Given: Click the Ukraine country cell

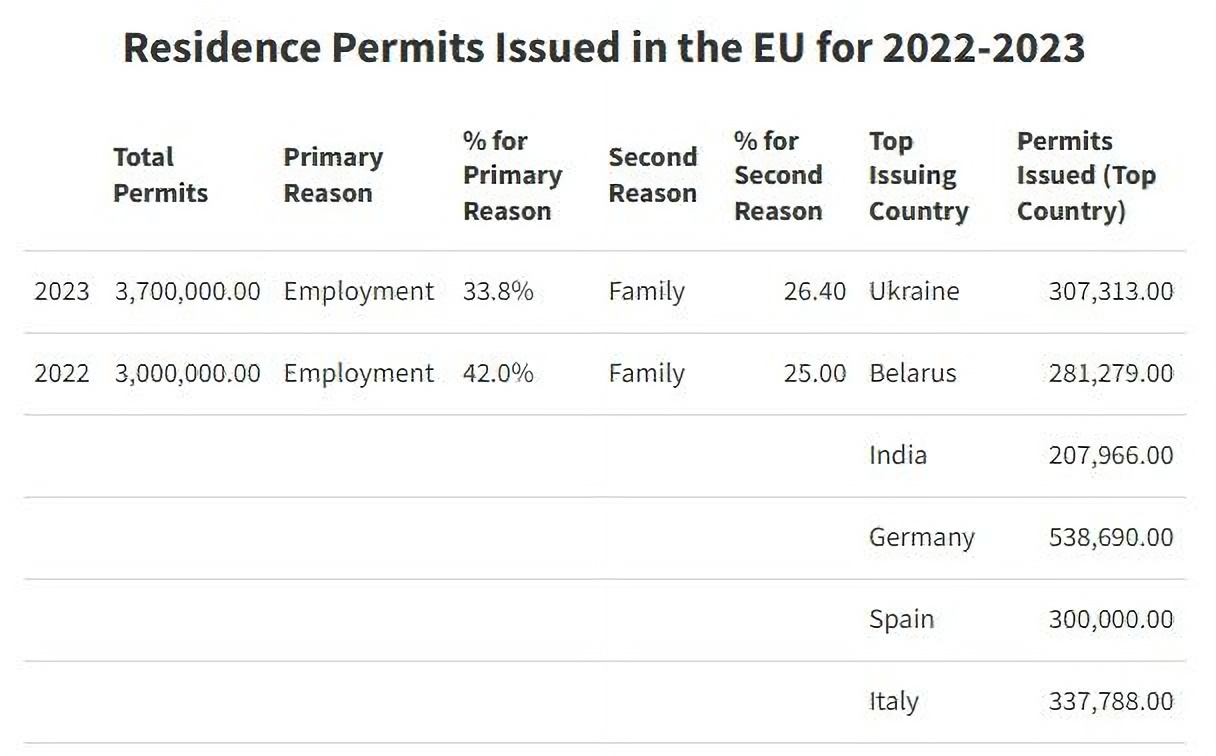Looking at the screenshot, I should click(x=914, y=292).
